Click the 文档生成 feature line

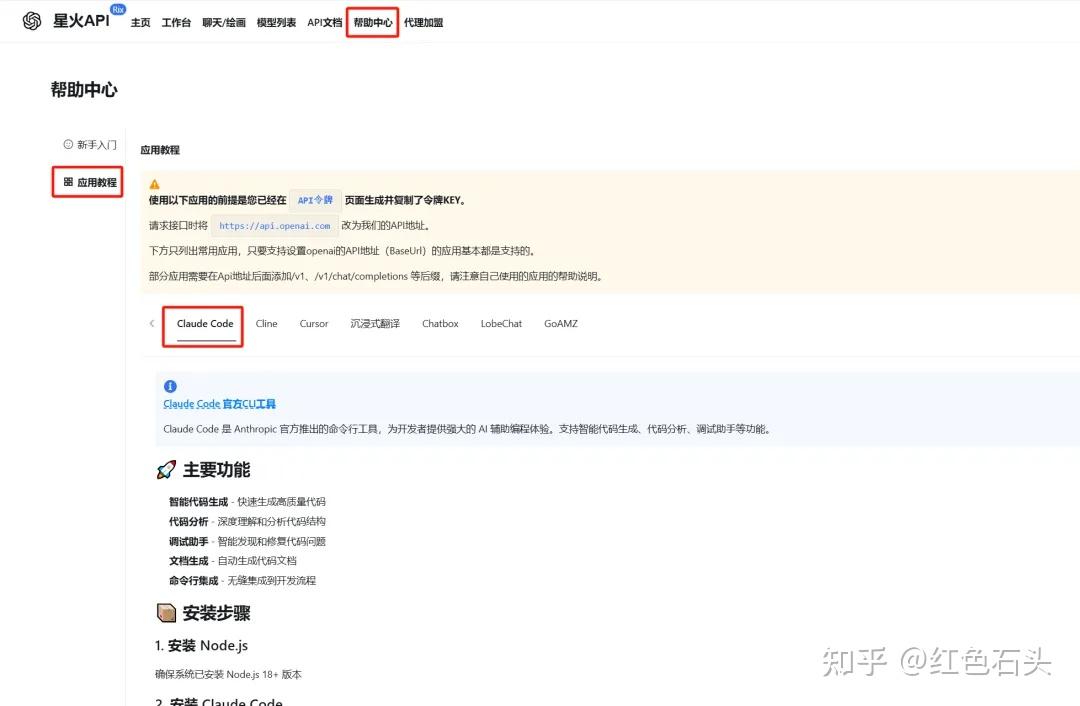pyautogui.click(x=233, y=561)
